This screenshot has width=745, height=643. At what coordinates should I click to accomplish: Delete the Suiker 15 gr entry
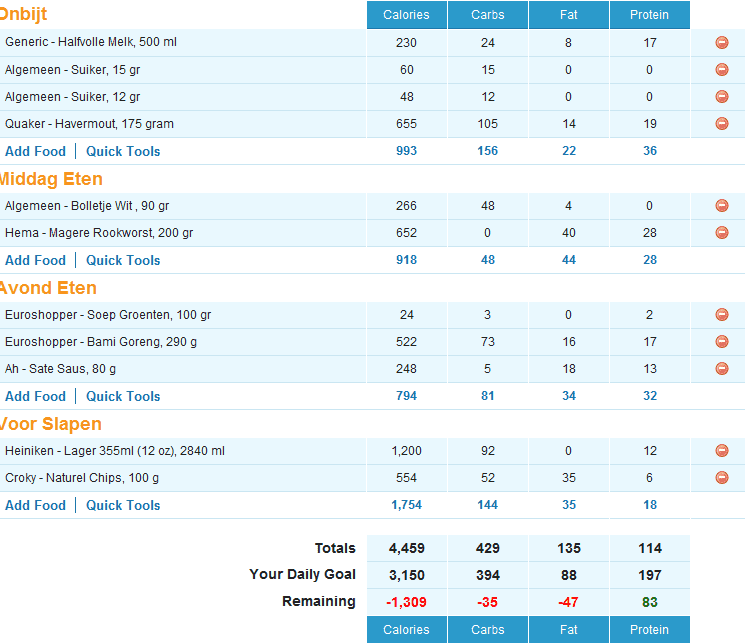(722, 70)
